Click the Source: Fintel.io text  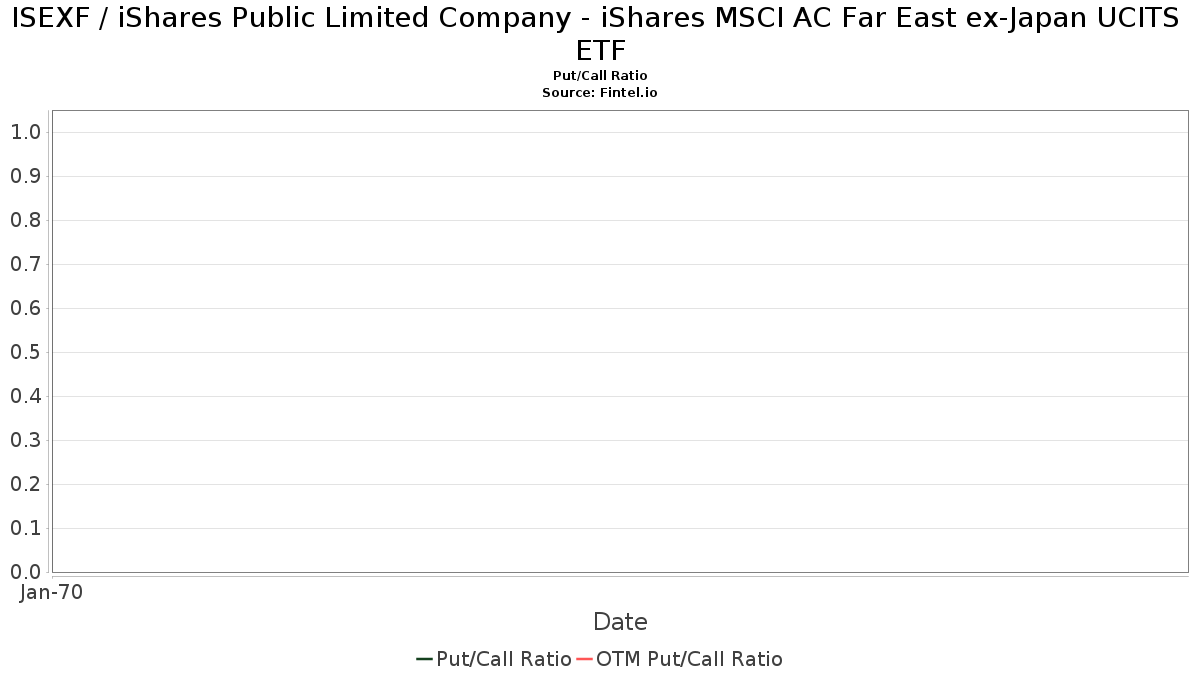coord(600,92)
